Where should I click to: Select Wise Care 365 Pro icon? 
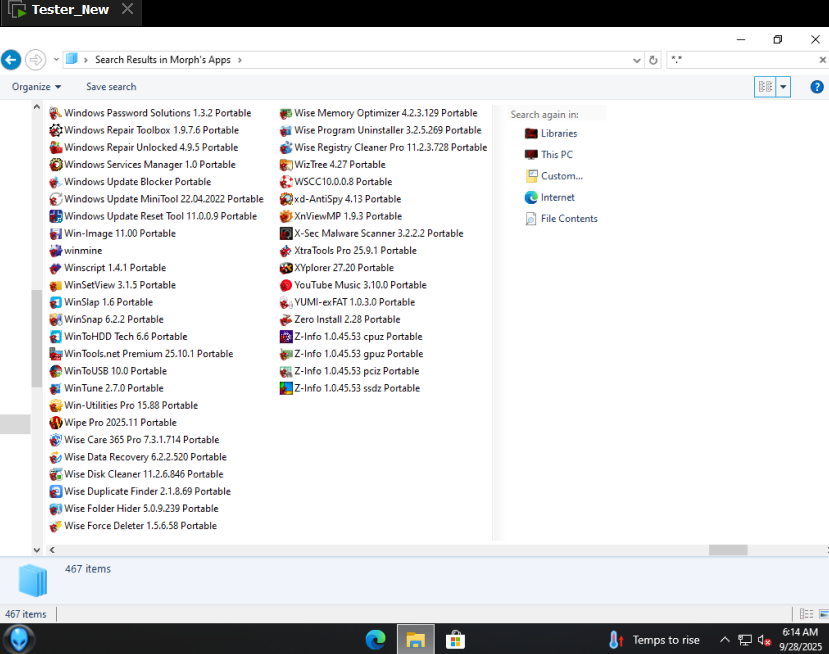click(56, 440)
